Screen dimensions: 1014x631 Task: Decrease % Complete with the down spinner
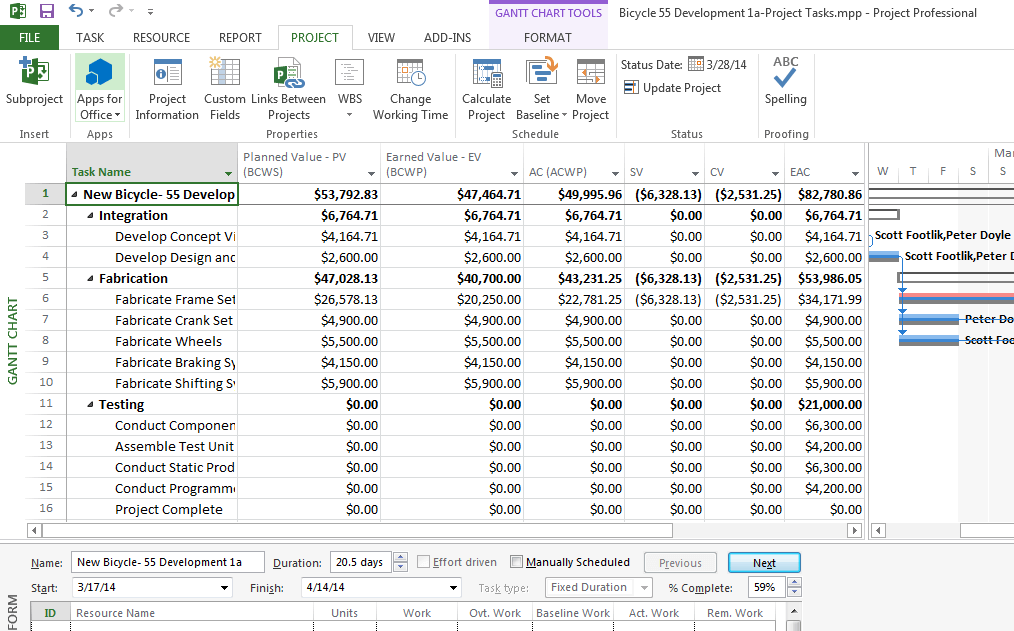795,592
